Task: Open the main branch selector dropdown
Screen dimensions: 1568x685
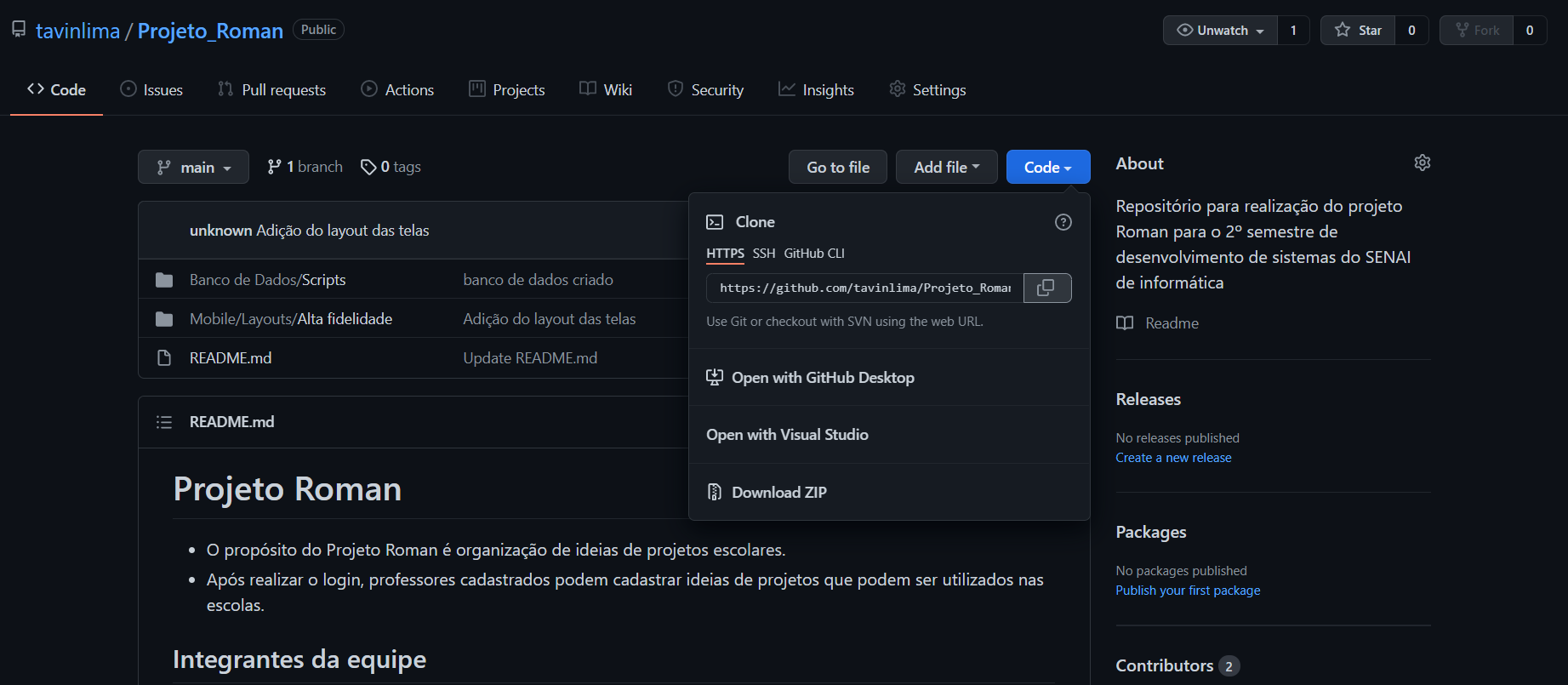Action: coord(193,167)
